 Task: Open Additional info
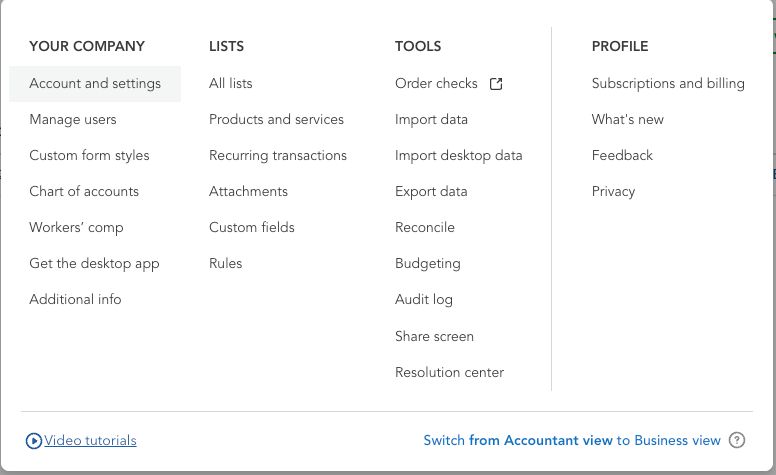[75, 299]
